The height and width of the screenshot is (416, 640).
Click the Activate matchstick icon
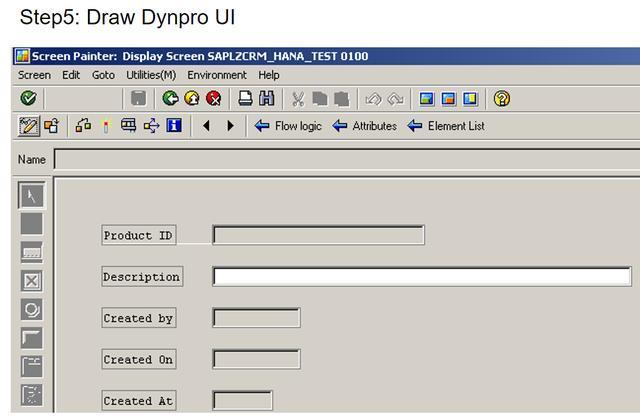point(106,127)
